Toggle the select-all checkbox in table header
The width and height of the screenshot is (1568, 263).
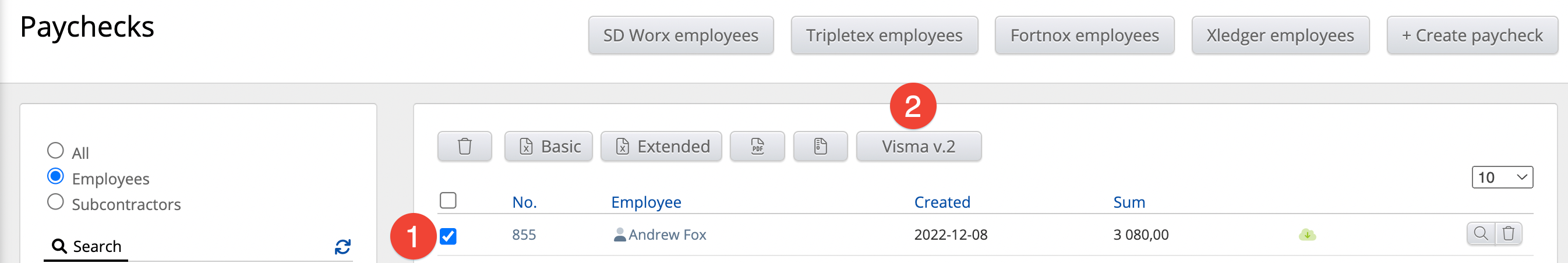448,200
